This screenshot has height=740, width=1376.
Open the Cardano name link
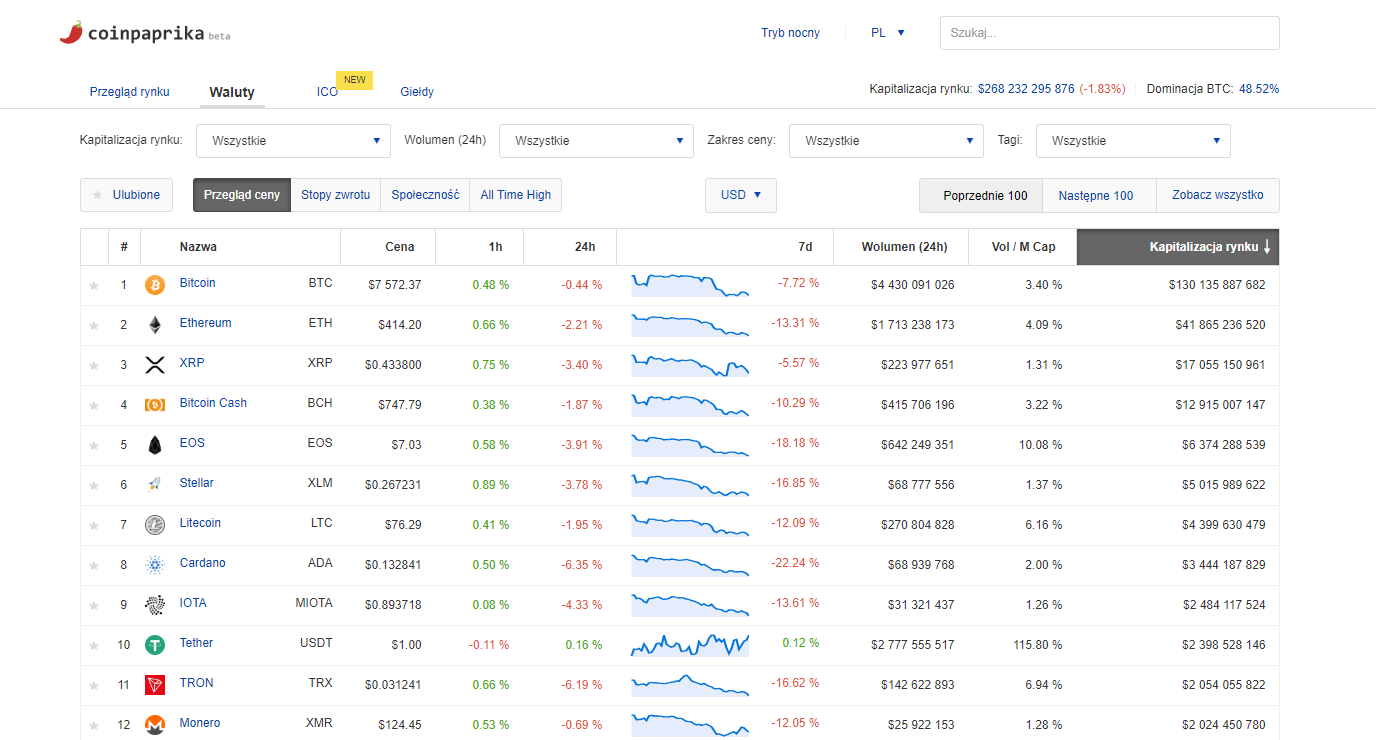(x=202, y=563)
